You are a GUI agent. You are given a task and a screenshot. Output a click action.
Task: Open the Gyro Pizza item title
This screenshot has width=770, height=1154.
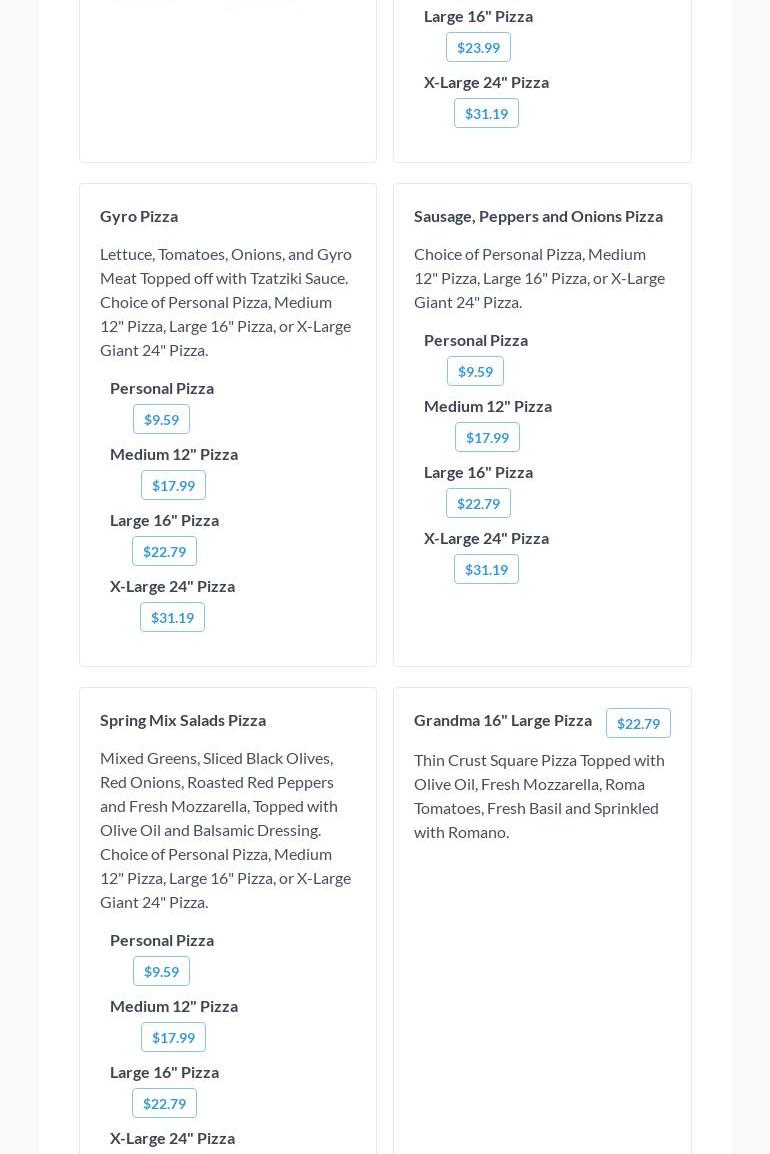pos(139,216)
